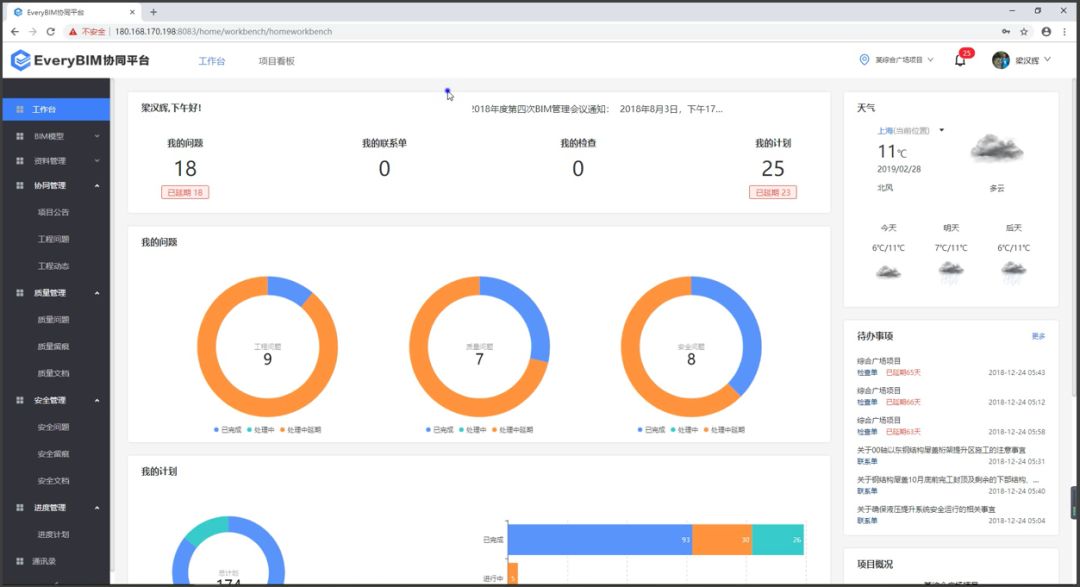
Task: Collapse 安全管理 using its chevron
Action: (x=97, y=400)
